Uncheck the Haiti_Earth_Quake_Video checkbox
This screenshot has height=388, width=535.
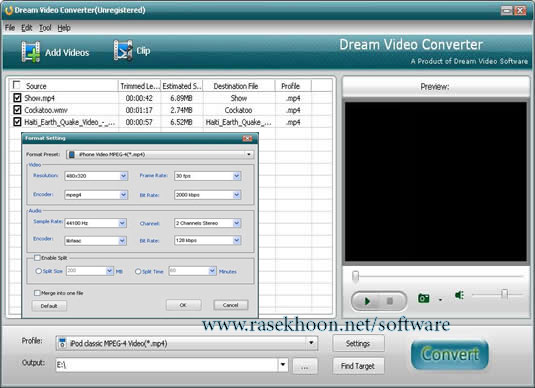click(17, 122)
